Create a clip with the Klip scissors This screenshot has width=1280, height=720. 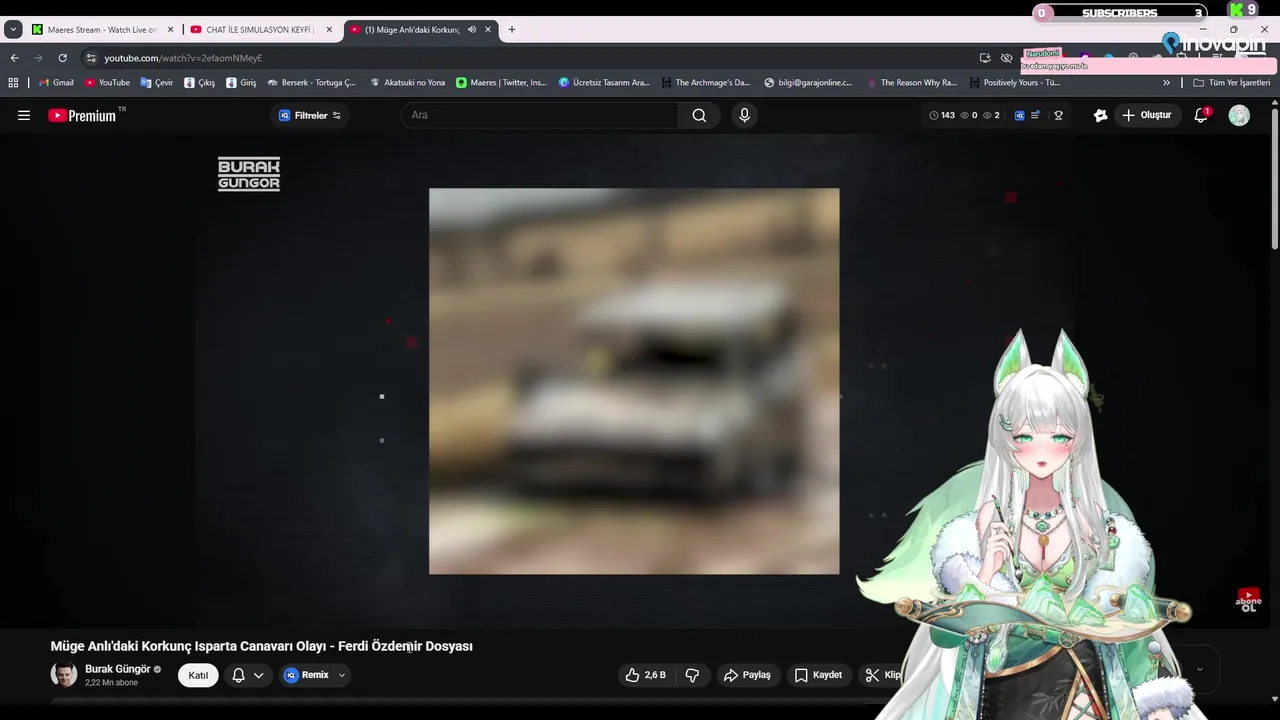[x=882, y=675]
